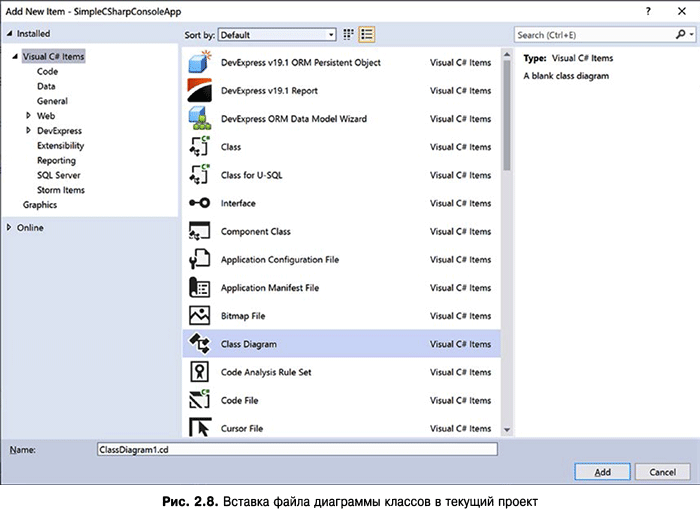The width and height of the screenshot is (700, 520).
Task: Switch to medium icons list view
Action: click(367, 34)
